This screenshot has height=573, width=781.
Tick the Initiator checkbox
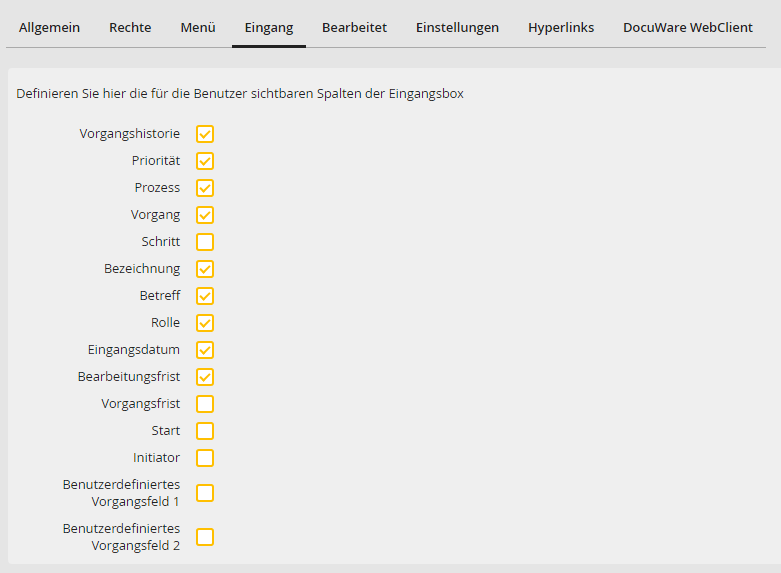pyautogui.click(x=205, y=458)
